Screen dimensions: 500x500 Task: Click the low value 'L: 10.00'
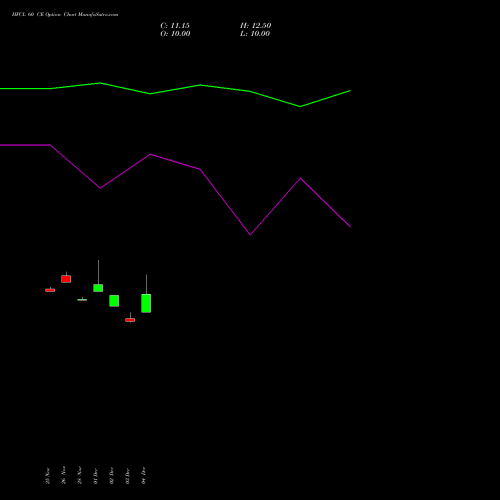point(255,34)
